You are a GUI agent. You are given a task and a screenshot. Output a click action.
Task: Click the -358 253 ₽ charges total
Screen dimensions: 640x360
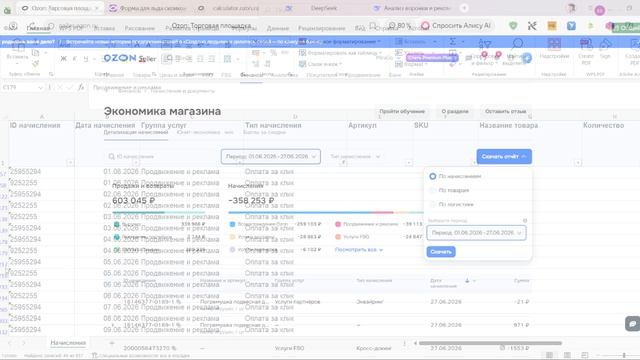[251, 201]
